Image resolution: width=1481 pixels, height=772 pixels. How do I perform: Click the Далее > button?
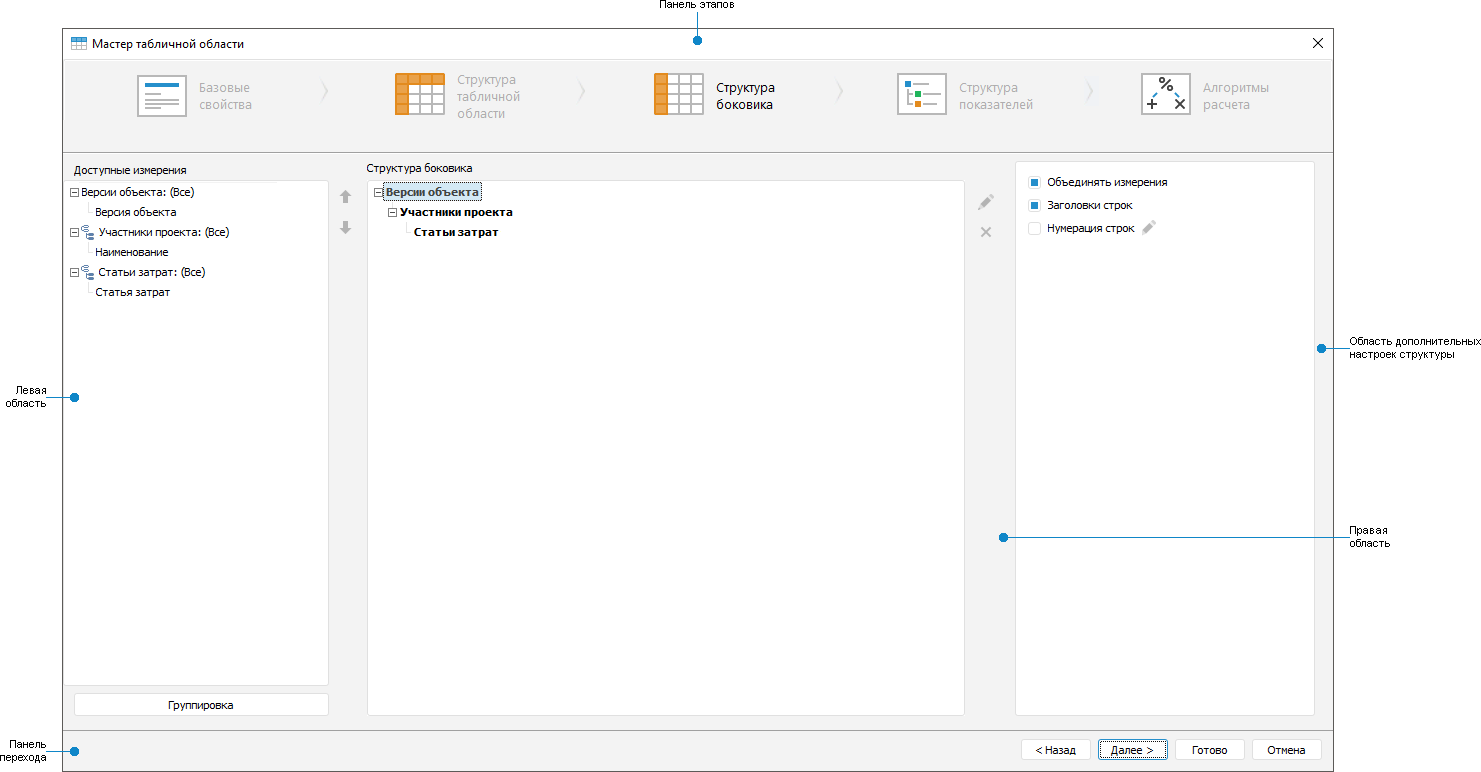pyautogui.click(x=1132, y=750)
